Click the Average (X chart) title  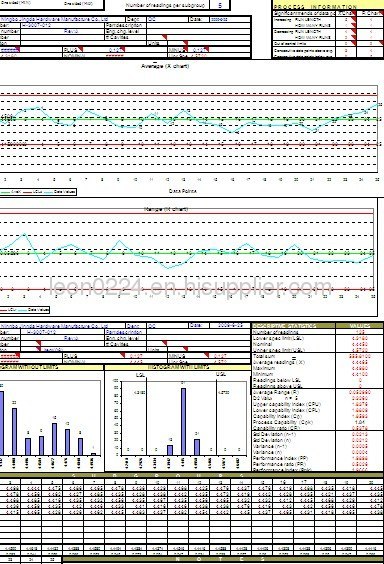(x=165, y=66)
